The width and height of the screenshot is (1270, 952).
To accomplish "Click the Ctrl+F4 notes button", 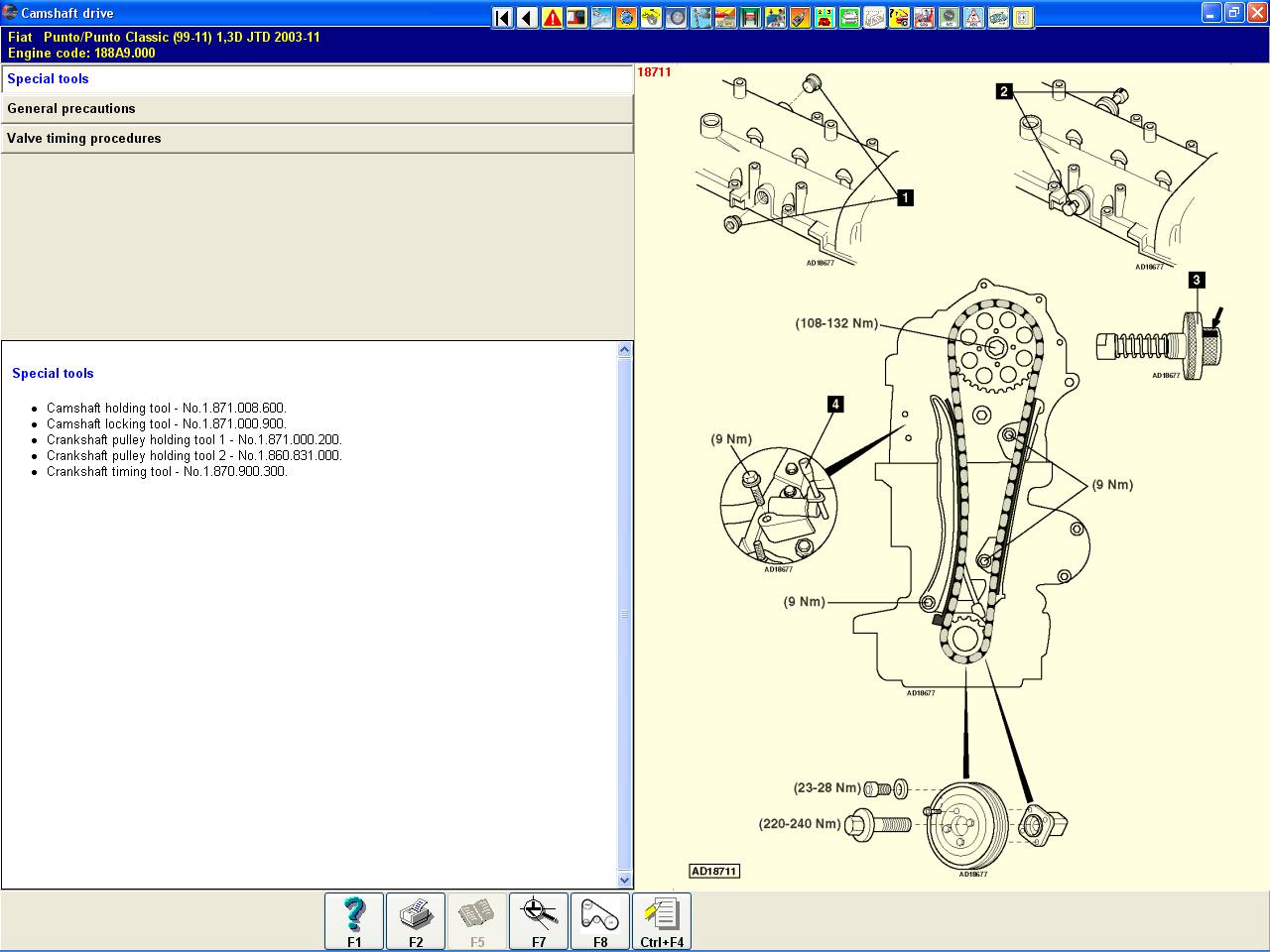I will point(662,921).
